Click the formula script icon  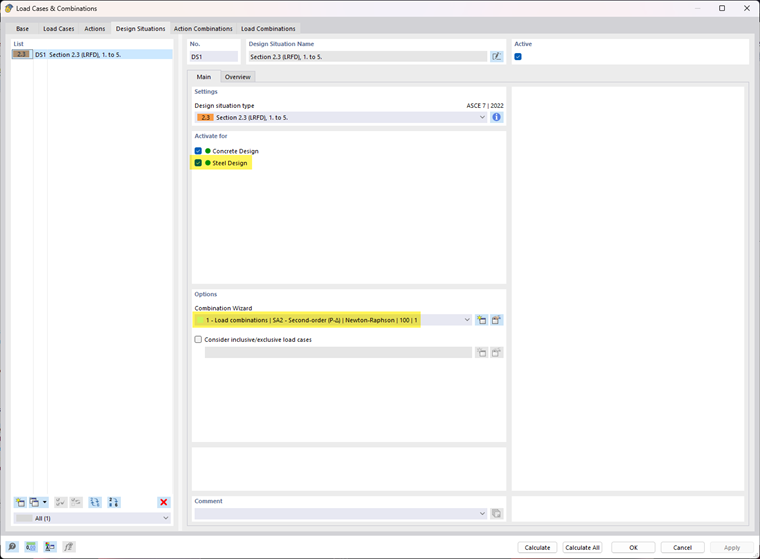[68, 547]
